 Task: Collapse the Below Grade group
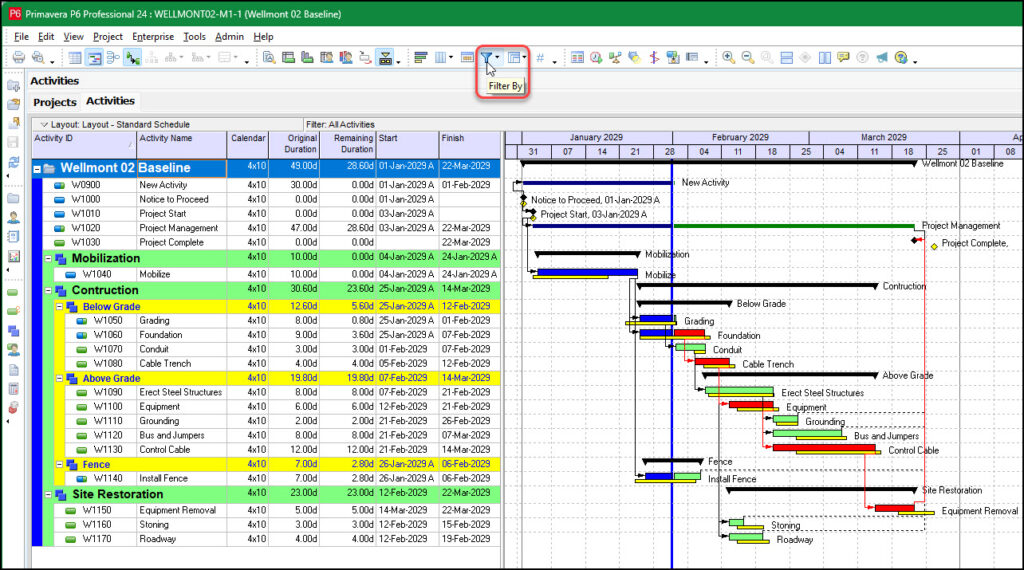59,306
